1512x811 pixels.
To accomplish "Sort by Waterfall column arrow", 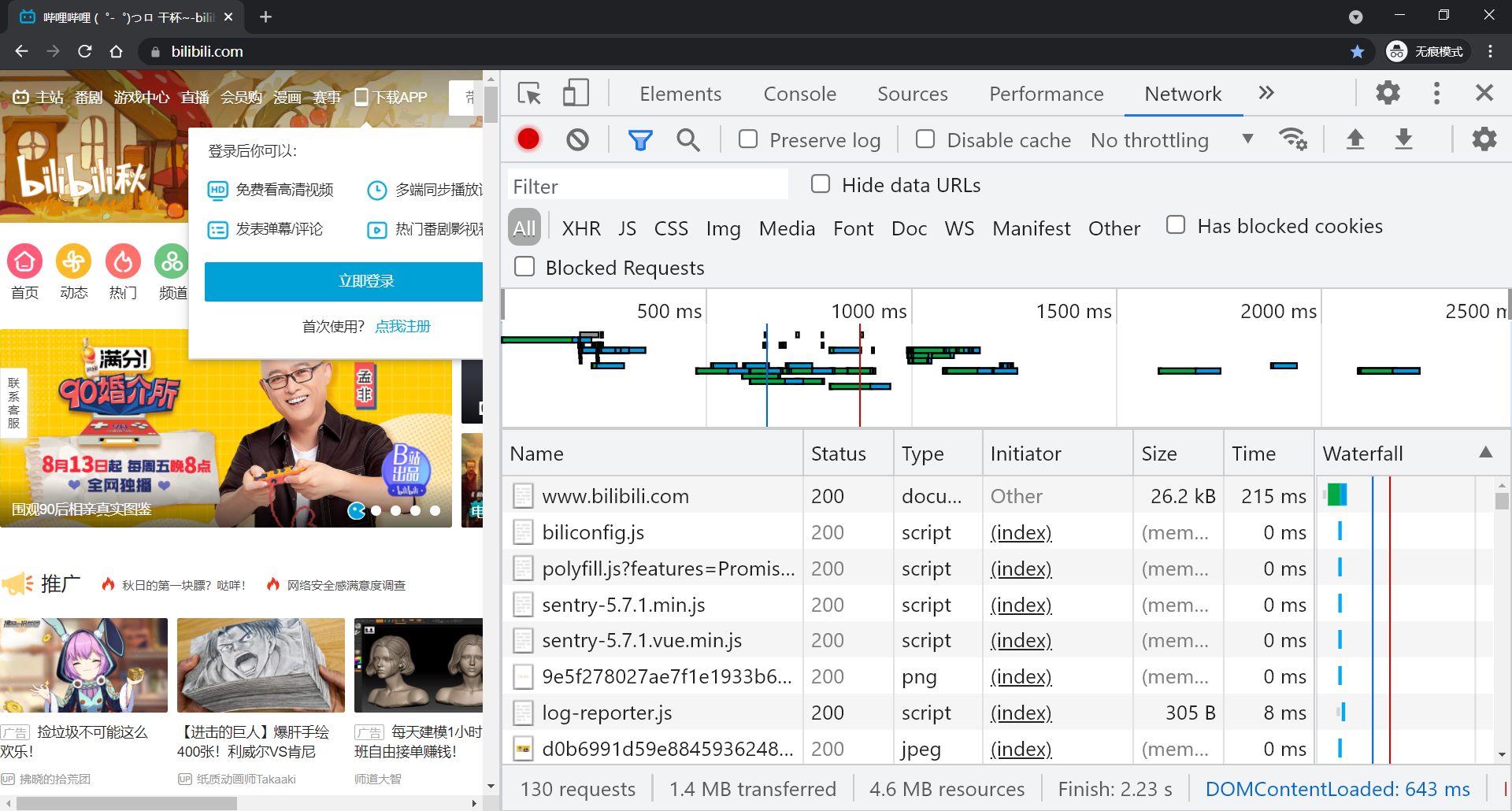I will pyautogui.click(x=1485, y=453).
